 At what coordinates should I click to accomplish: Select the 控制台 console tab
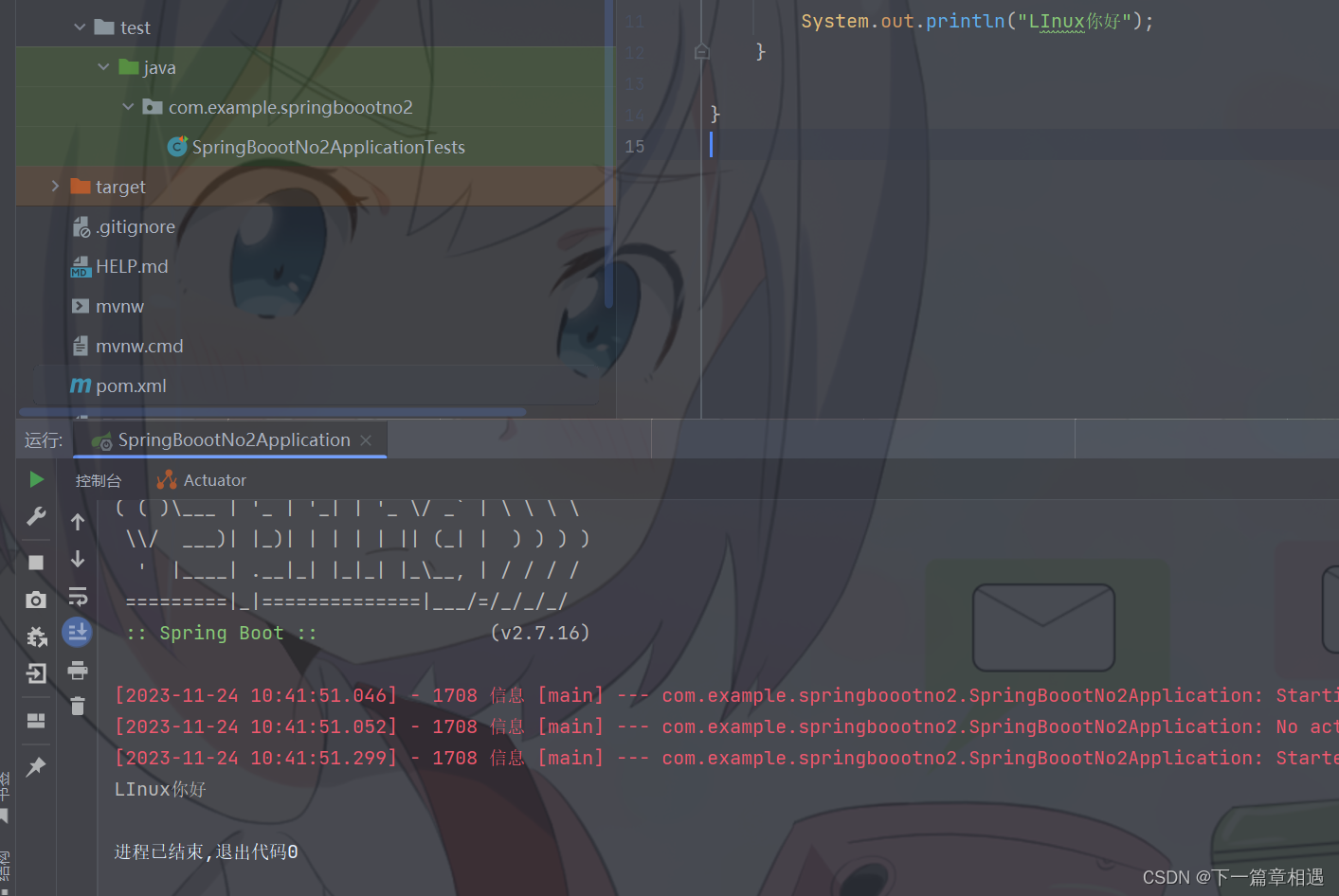click(x=99, y=479)
